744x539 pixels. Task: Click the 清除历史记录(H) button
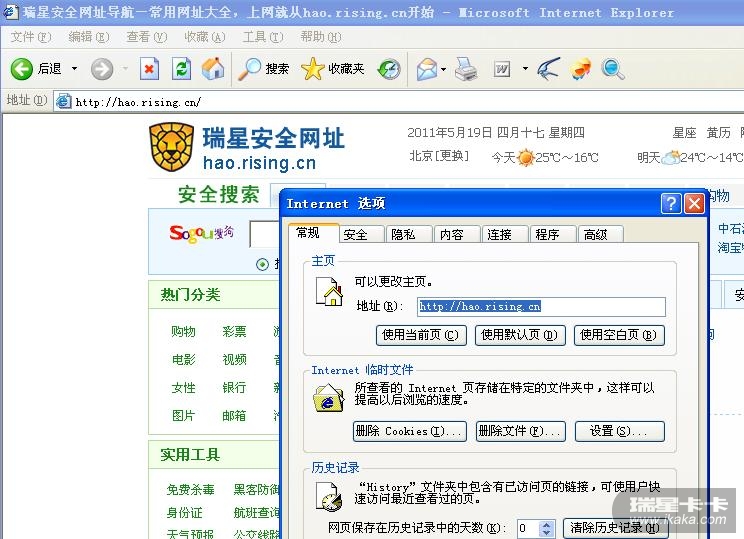tap(616, 528)
